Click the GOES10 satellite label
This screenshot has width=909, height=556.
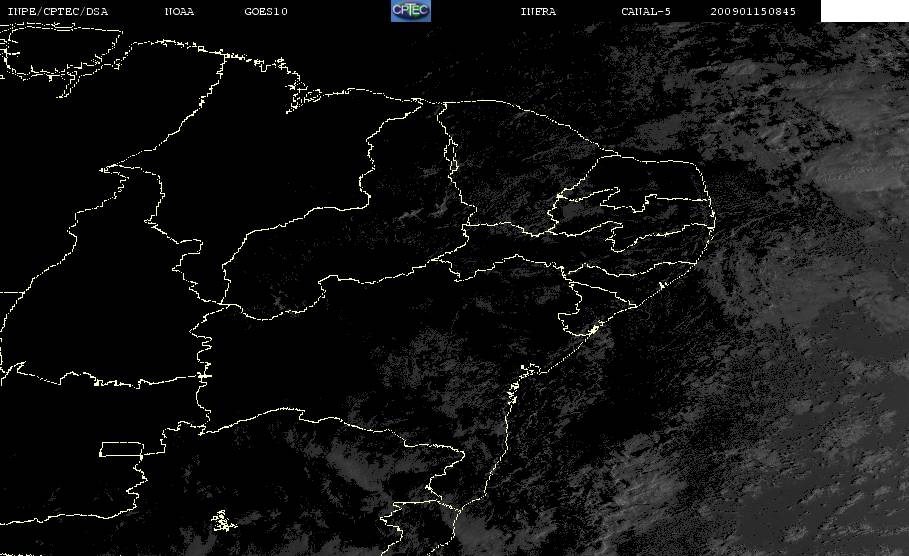tap(266, 12)
